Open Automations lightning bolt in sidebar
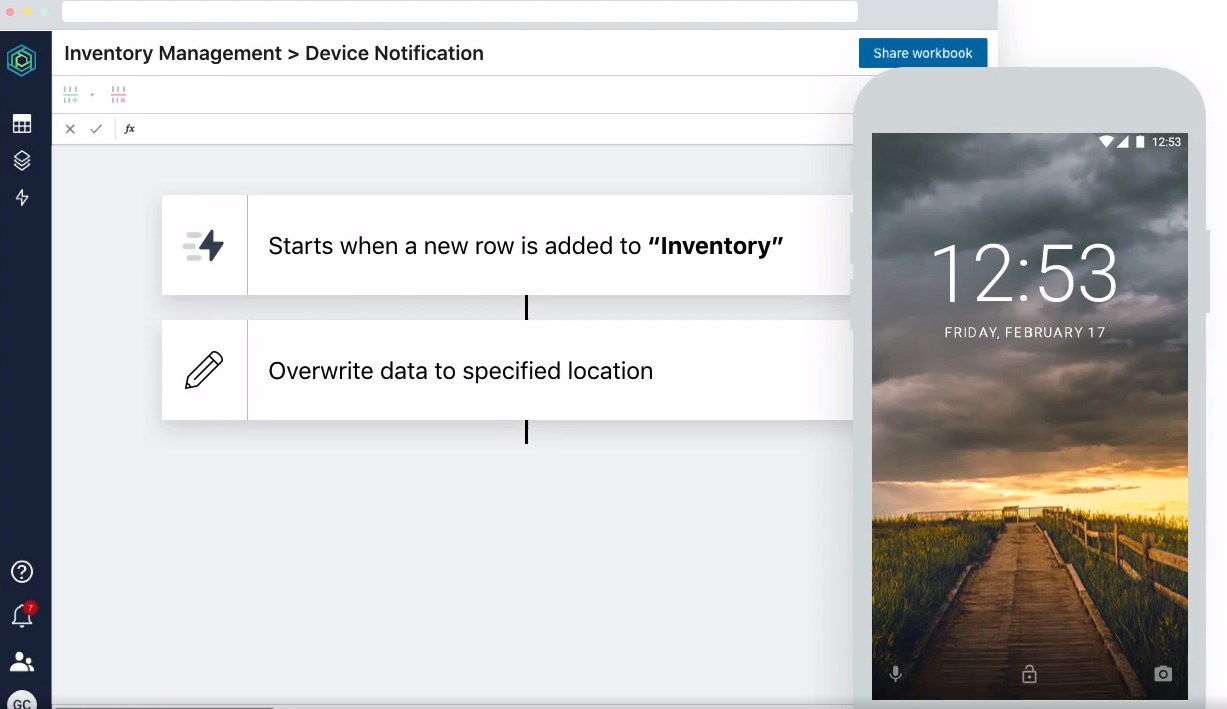The image size is (1227, 709). click(22, 198)
